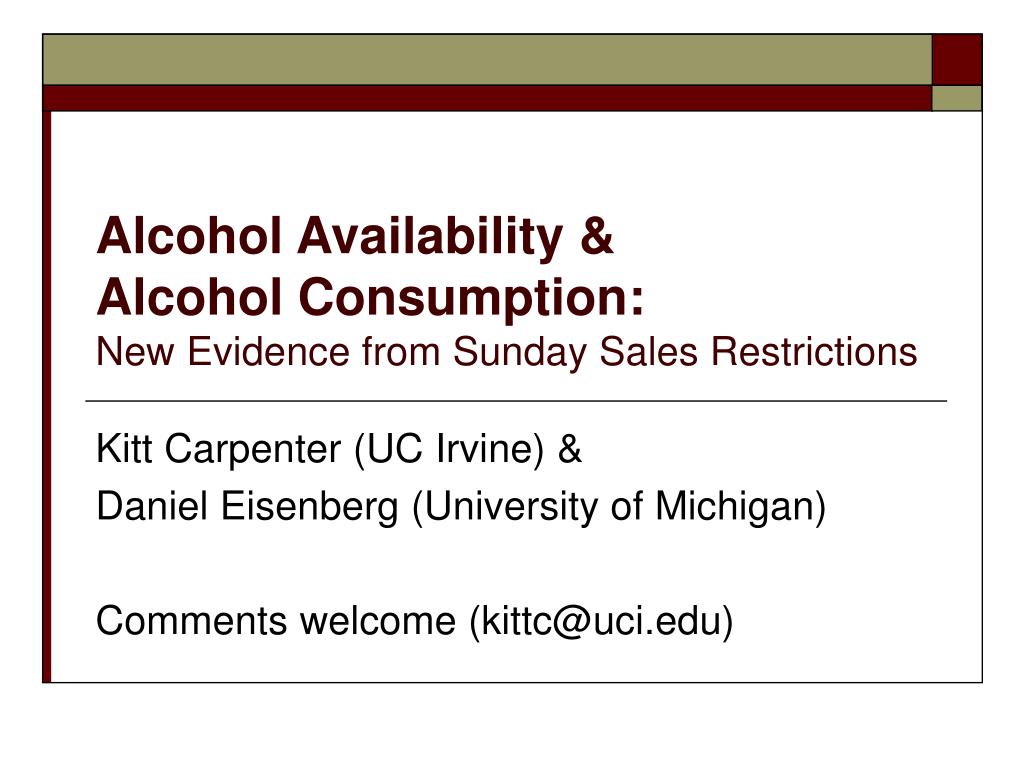This screenshot has height=768, width=1024.
Task: Click the word 'Consumption:' in the title
Action: (x=472, y=297)
